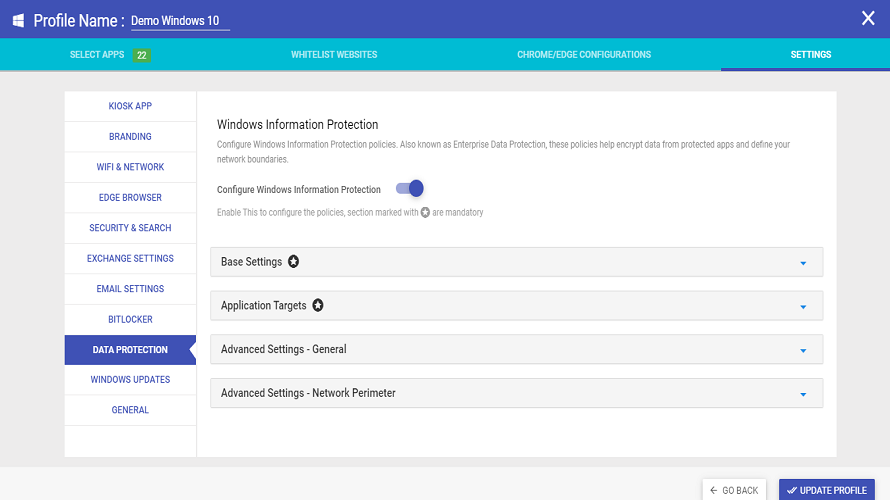The height and width of the screenshot is (500, 890).
Task: Select Windows Updates in sidebar
Action: point(130,380)
